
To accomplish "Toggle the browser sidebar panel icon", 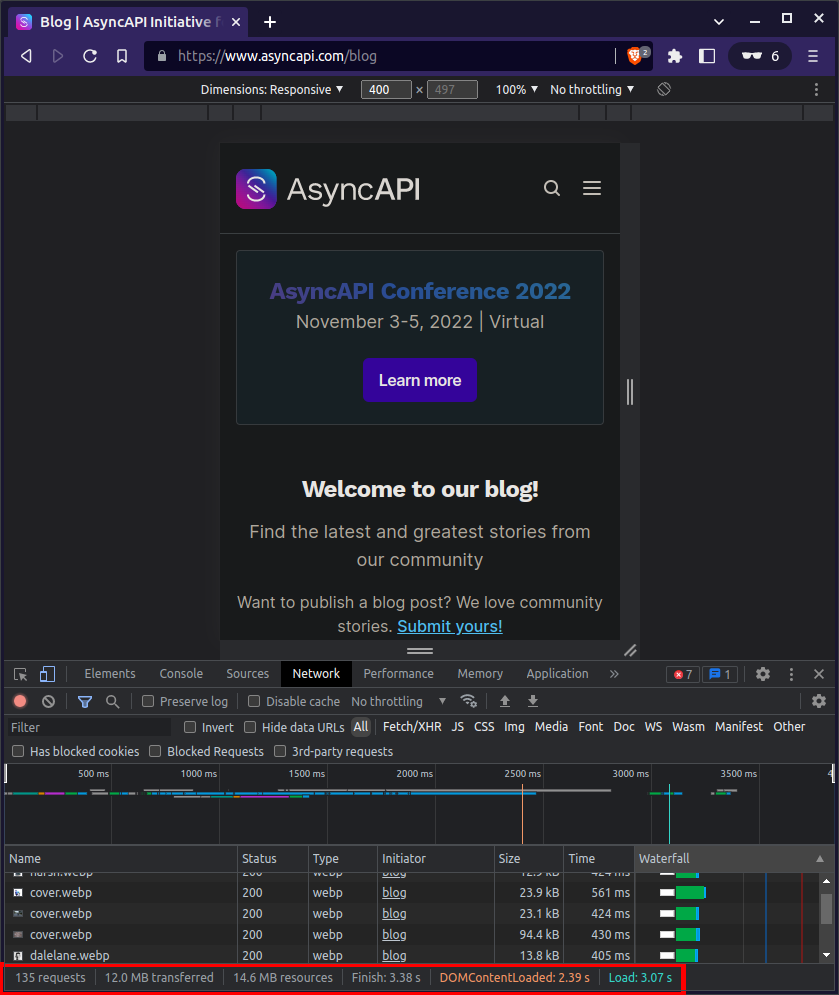I will tap(707, 56).
